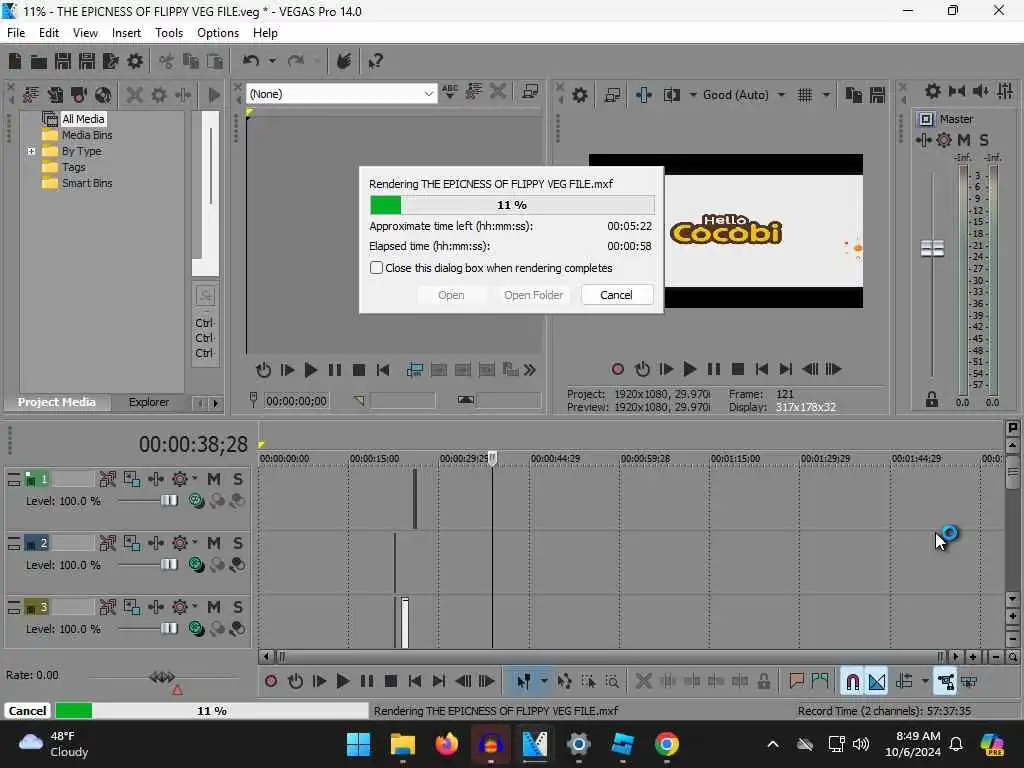Open the edit tool dropdown arrow in timeline toolbar
The image size is (1024, 768).
(544, 681)
